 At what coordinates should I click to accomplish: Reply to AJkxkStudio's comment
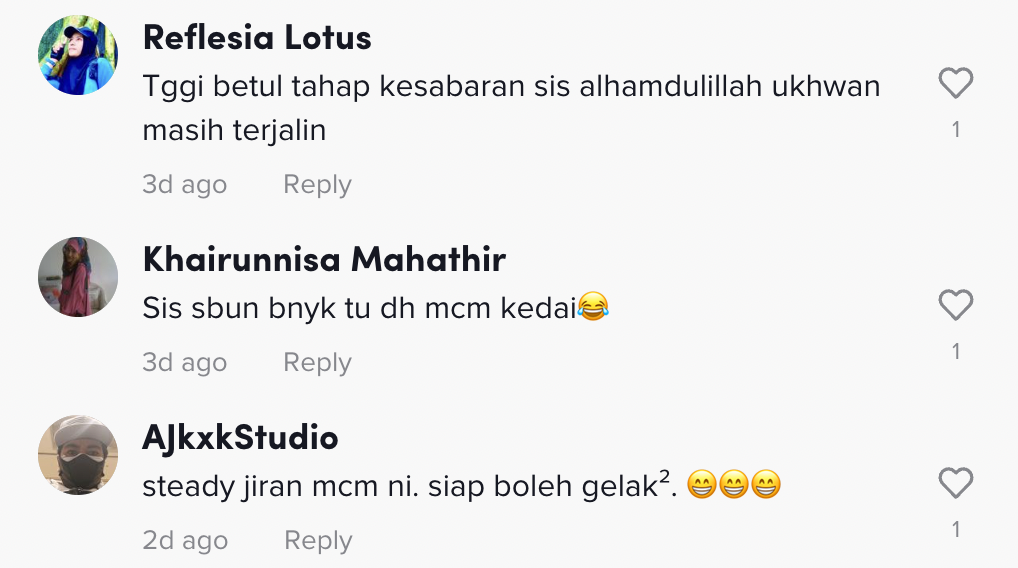(x=318, y=541)
